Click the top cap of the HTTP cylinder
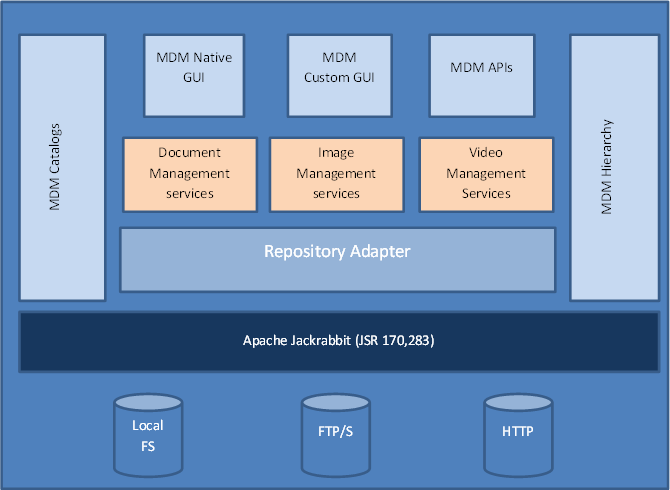670x490 pixels. (517, 403)
